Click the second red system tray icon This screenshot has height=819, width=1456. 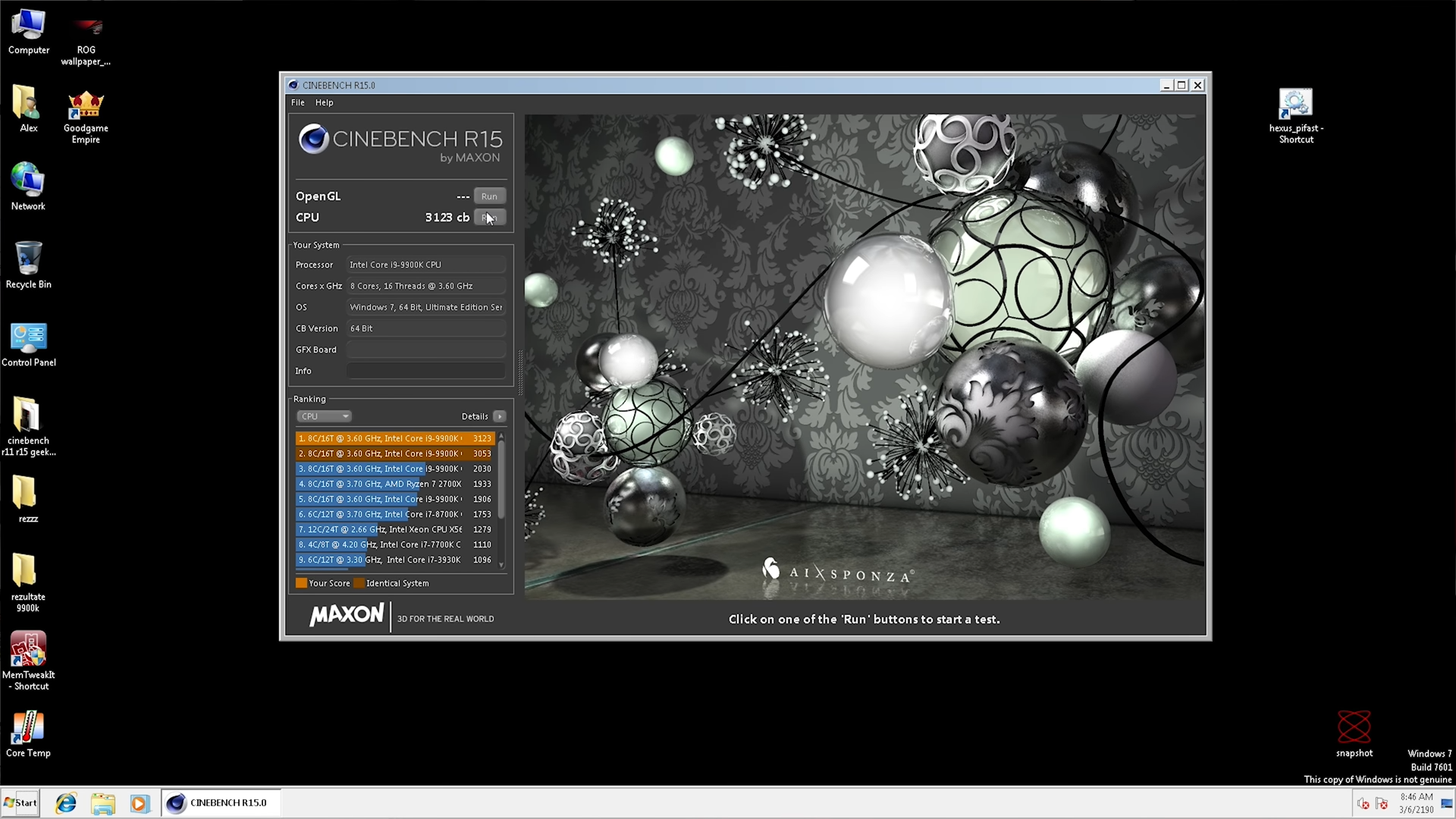pos(1382,804)
